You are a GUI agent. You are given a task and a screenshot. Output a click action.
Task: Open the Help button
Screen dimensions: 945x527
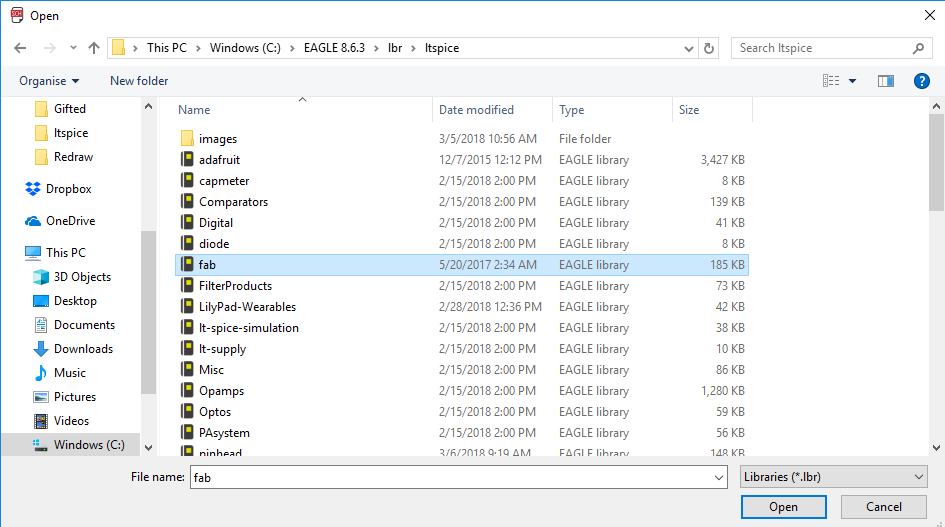921,81
